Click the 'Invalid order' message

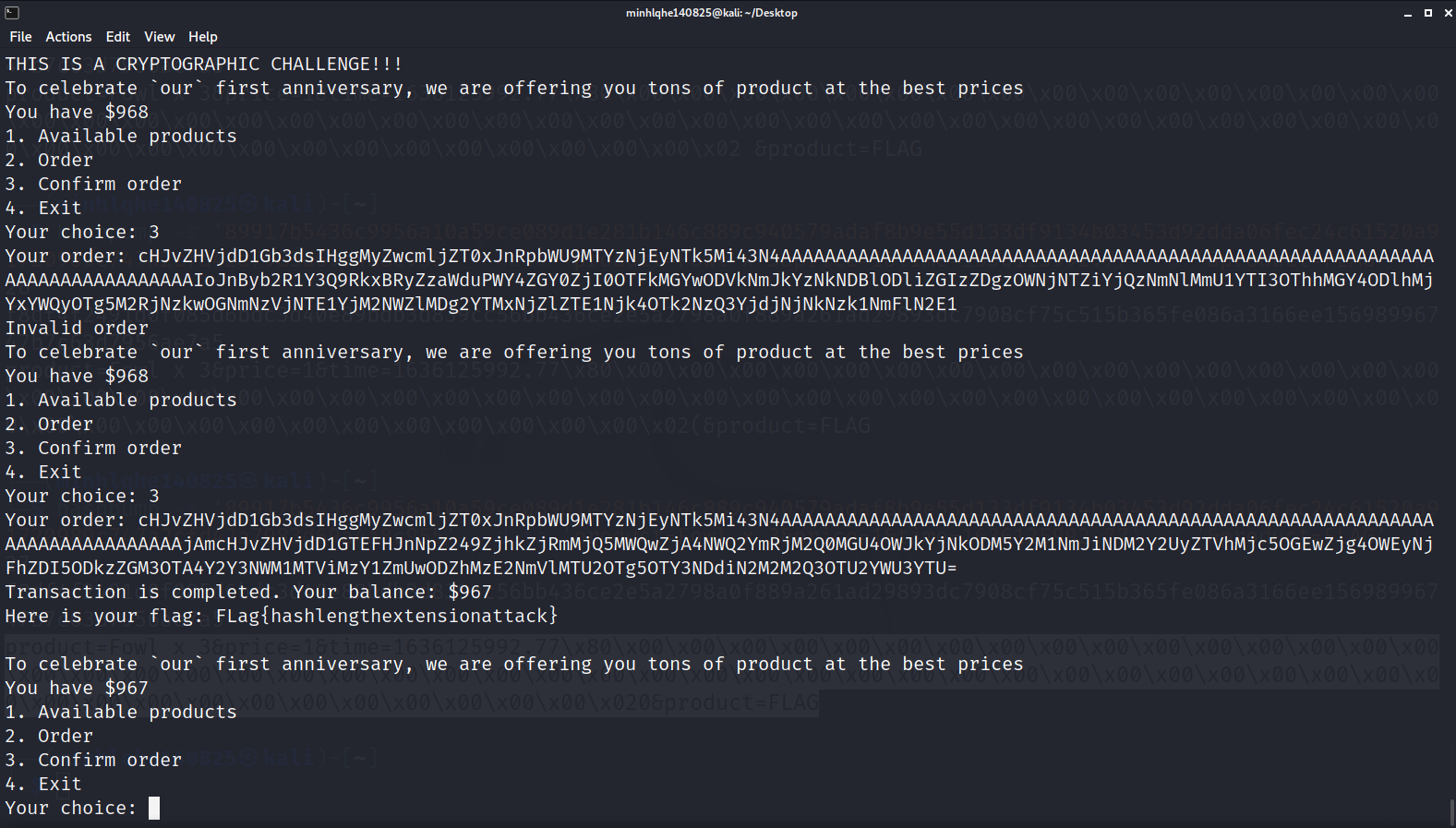(76, 327)
